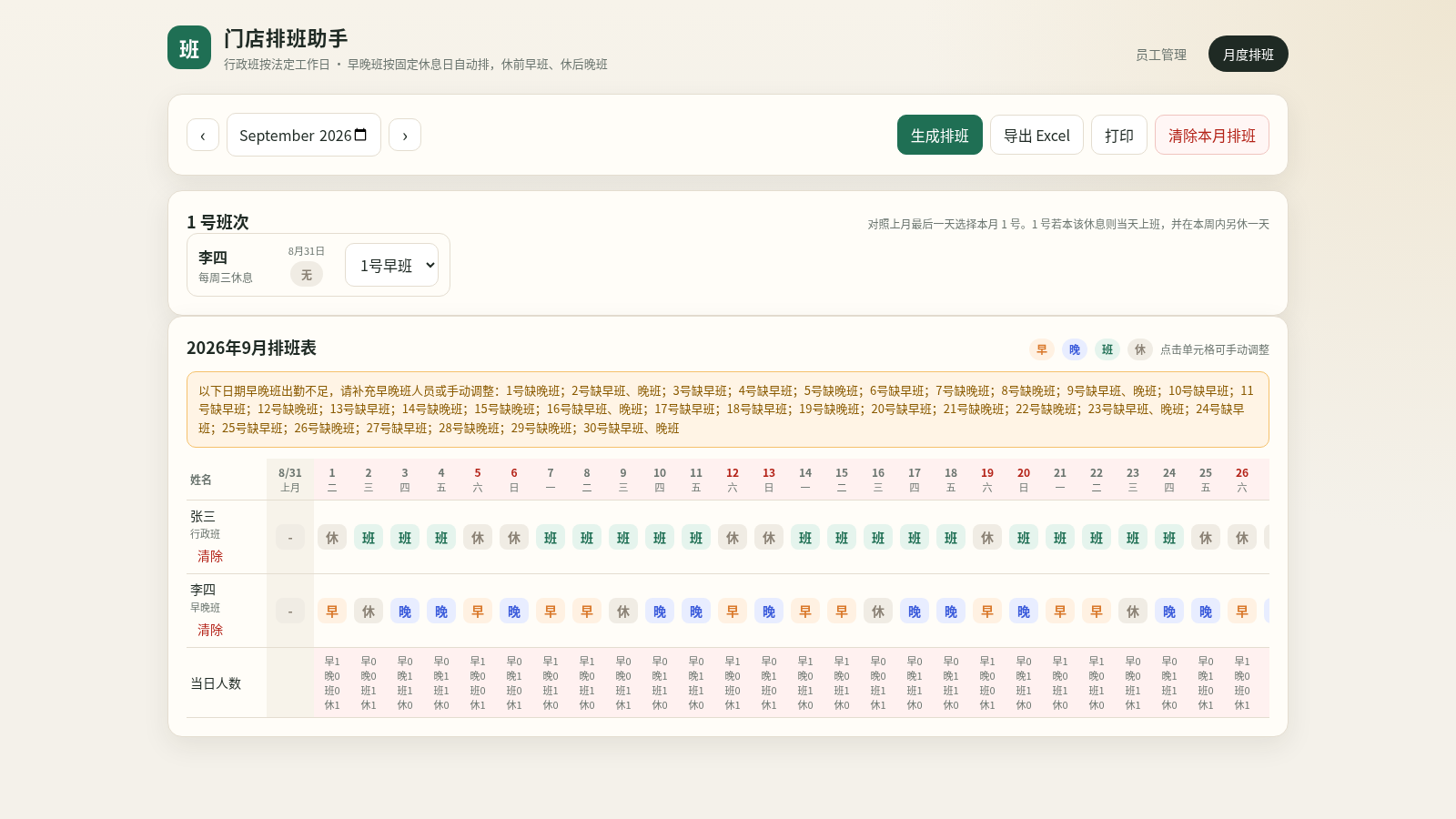Open the 员工管理 tab
The image size is (1456, 819).
tap(1161, 55)
